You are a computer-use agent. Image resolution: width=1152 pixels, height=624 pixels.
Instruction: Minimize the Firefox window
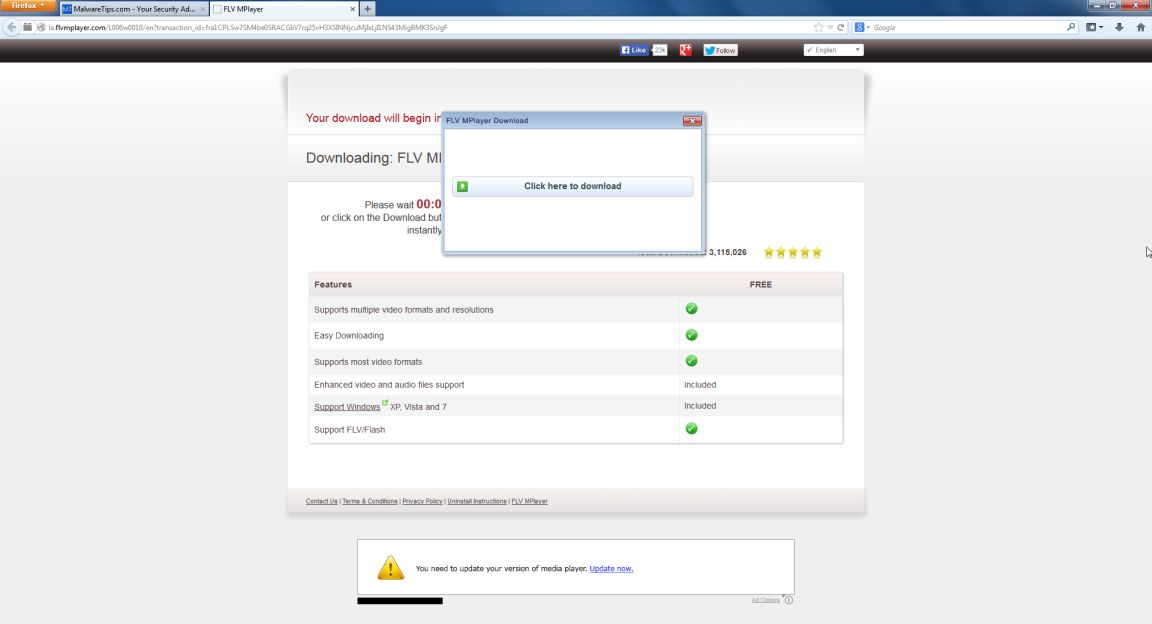(1096, 5)
